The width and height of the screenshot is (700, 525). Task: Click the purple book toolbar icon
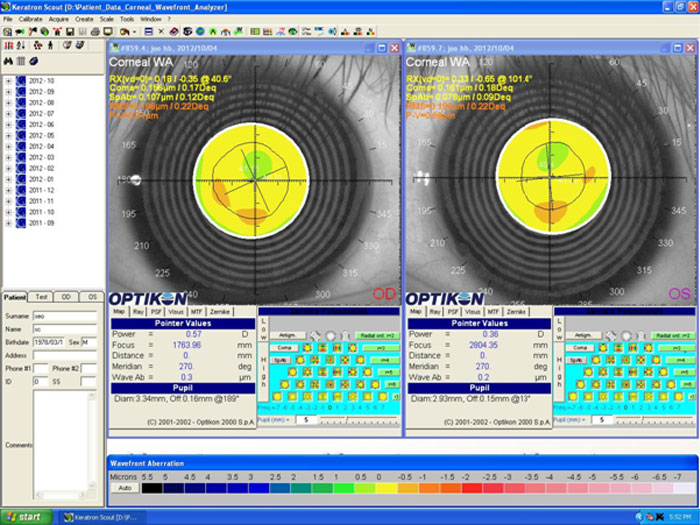tap(174, 32)
